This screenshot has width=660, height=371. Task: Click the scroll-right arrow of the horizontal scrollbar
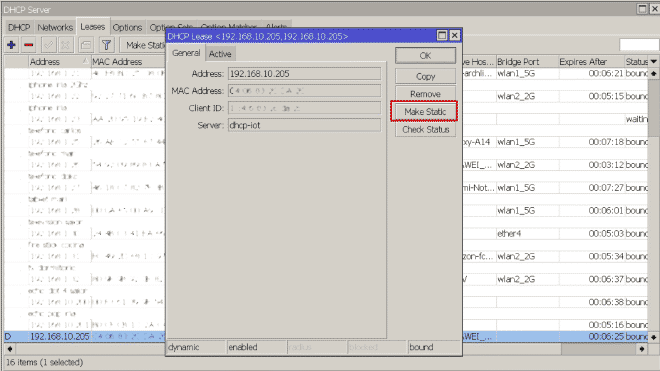641,349
